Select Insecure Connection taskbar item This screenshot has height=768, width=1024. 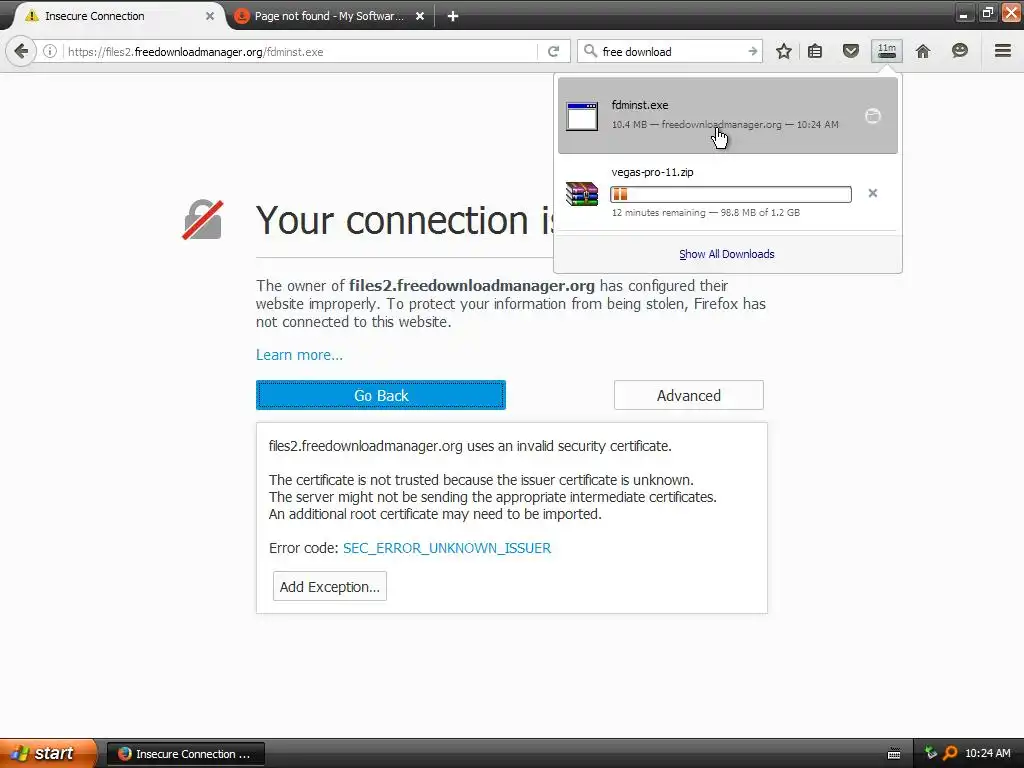click(185, 754)
